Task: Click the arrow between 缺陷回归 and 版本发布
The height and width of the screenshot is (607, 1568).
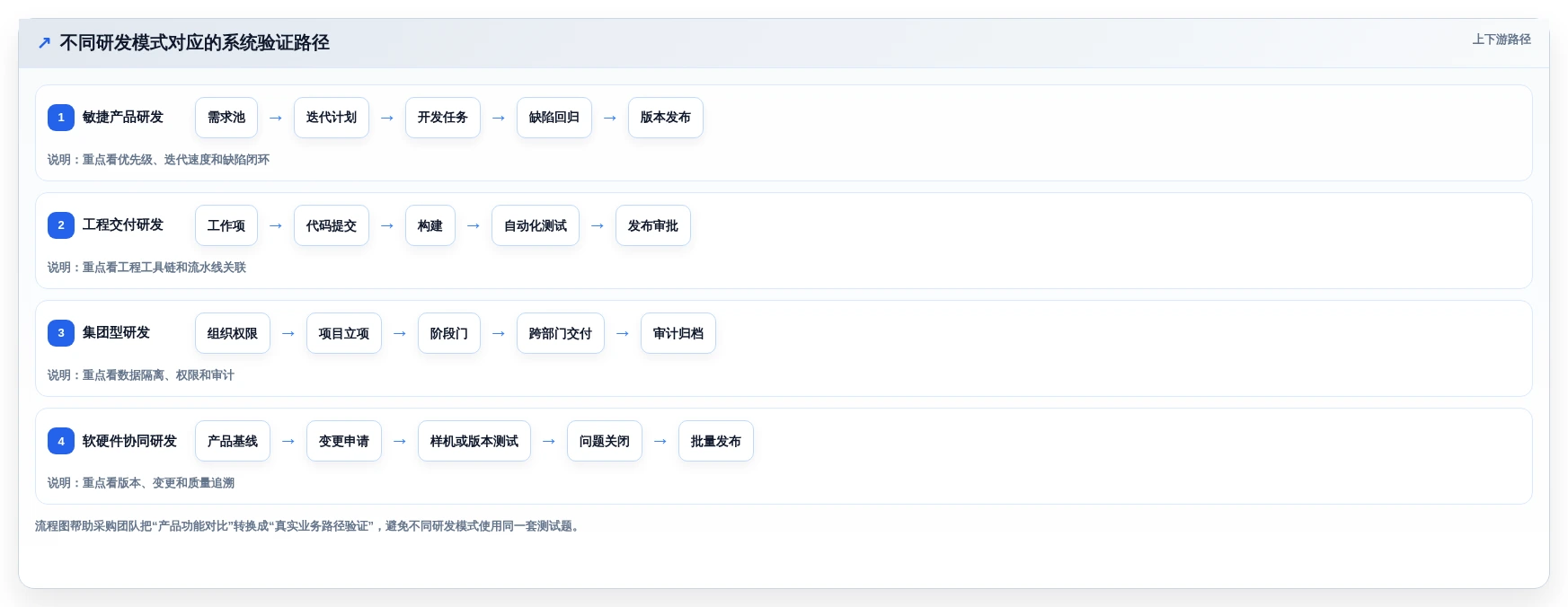Action: (610, 118)
